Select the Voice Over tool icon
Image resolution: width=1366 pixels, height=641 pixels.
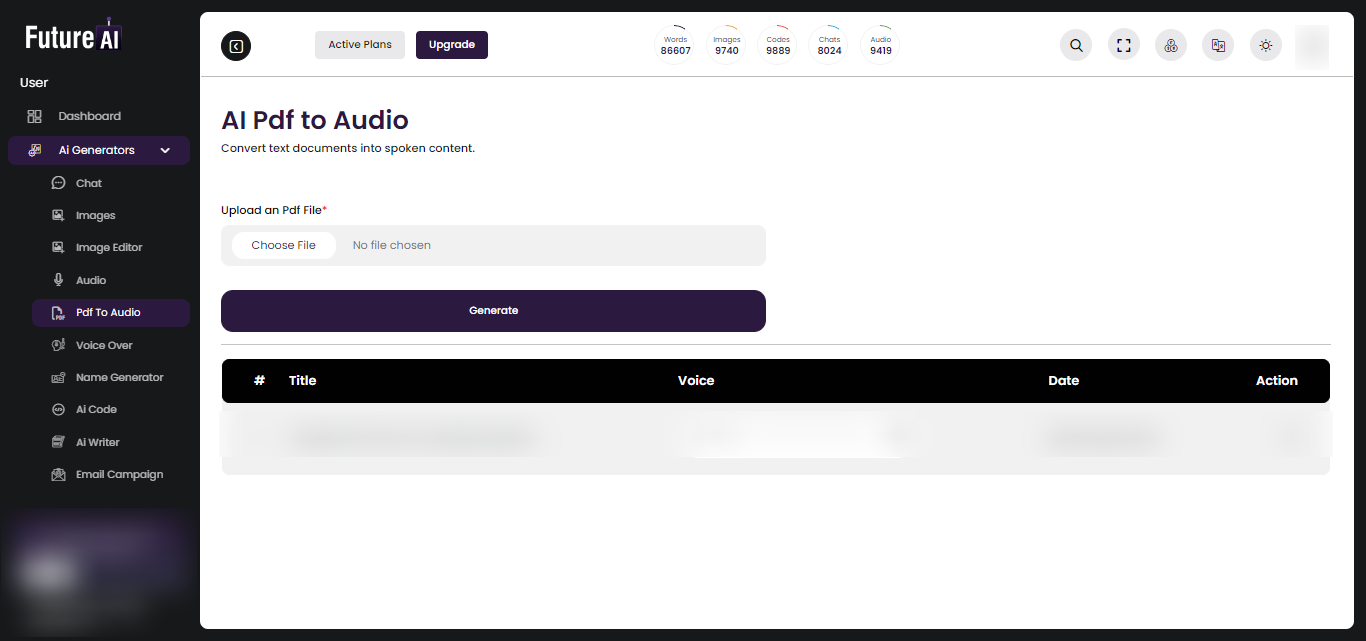pyautogui.click(x=59, y=345)
